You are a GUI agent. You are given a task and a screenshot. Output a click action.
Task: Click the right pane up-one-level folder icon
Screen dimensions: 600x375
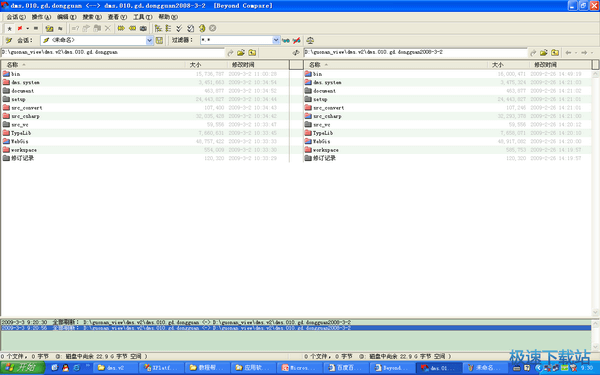(x=555, y=53)
